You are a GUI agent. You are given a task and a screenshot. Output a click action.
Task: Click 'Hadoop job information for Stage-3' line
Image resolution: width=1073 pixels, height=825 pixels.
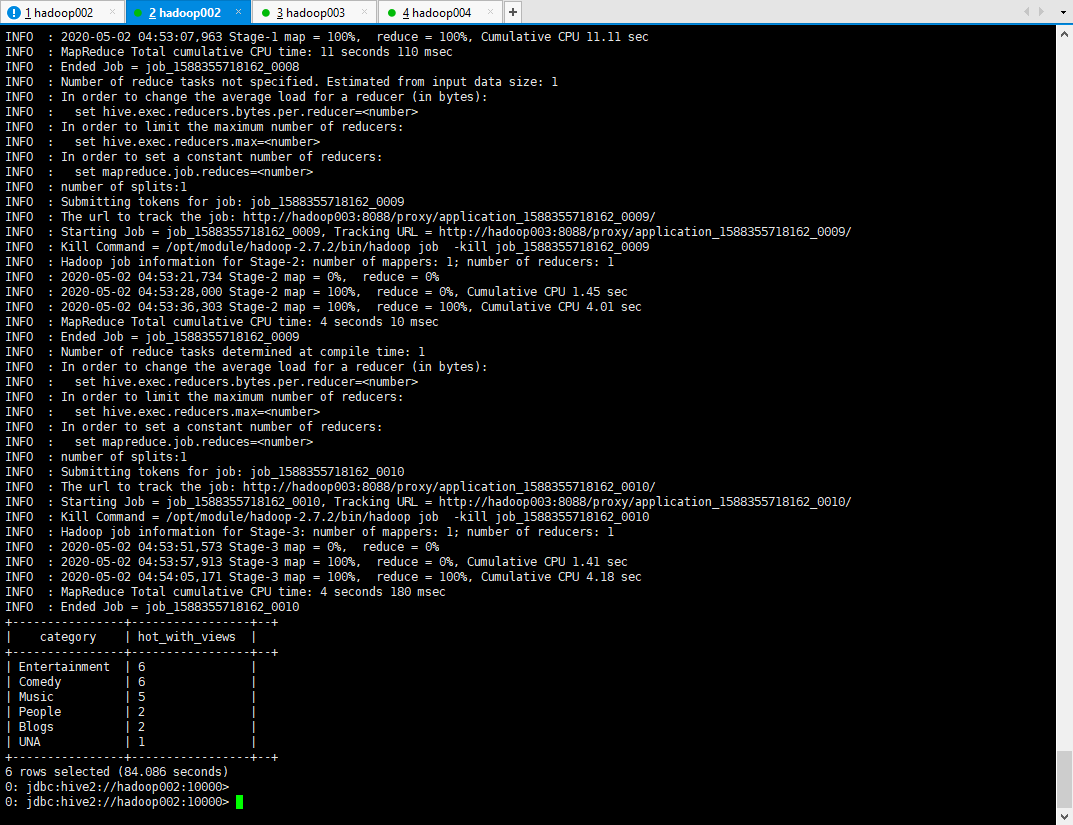click(x=337, y=532)
